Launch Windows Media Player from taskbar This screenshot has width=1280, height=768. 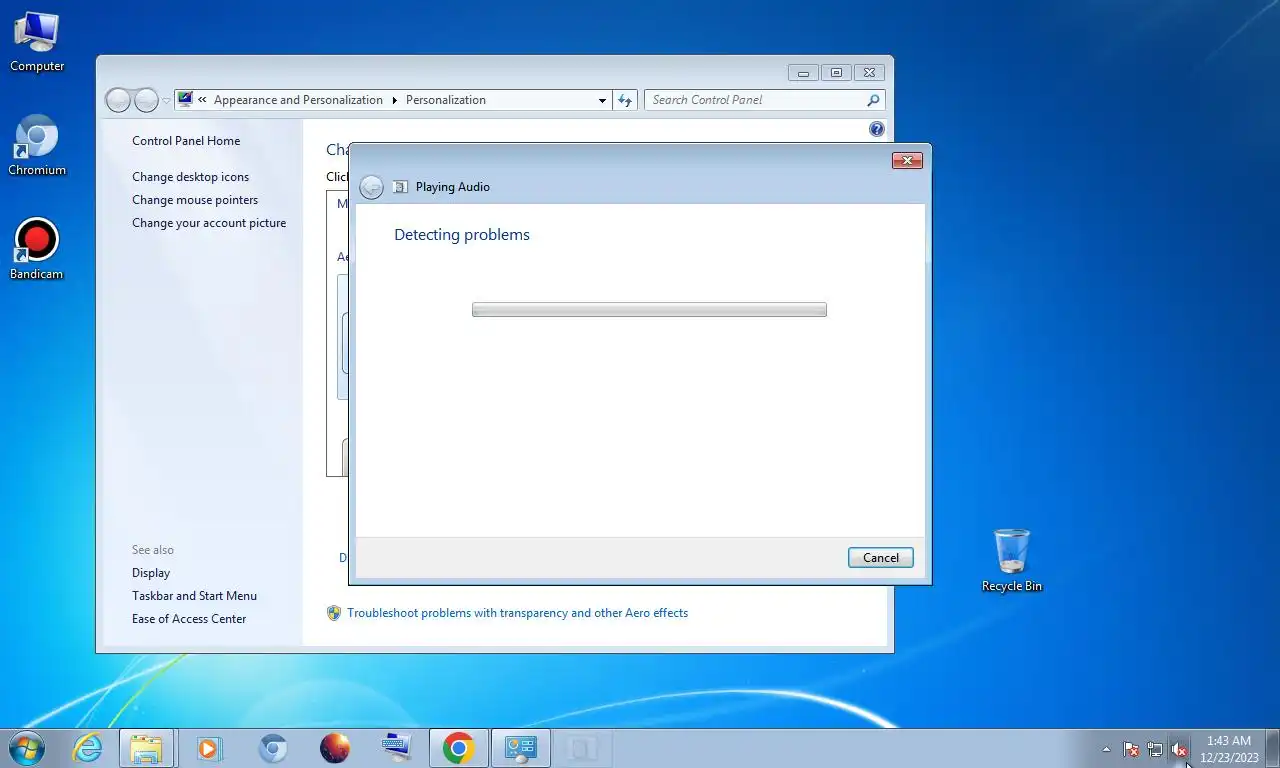point(208,748)
